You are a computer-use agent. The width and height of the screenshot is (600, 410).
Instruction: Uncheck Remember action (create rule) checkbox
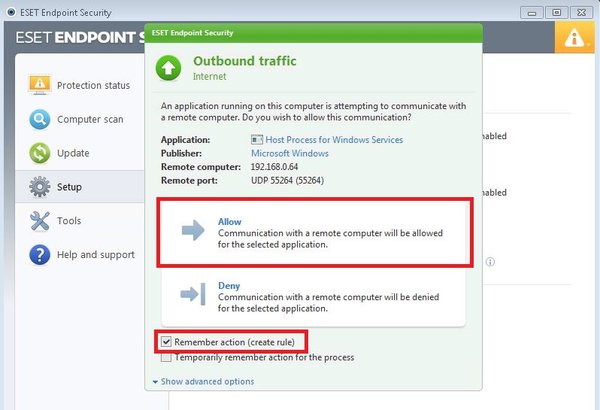(166, 342)
